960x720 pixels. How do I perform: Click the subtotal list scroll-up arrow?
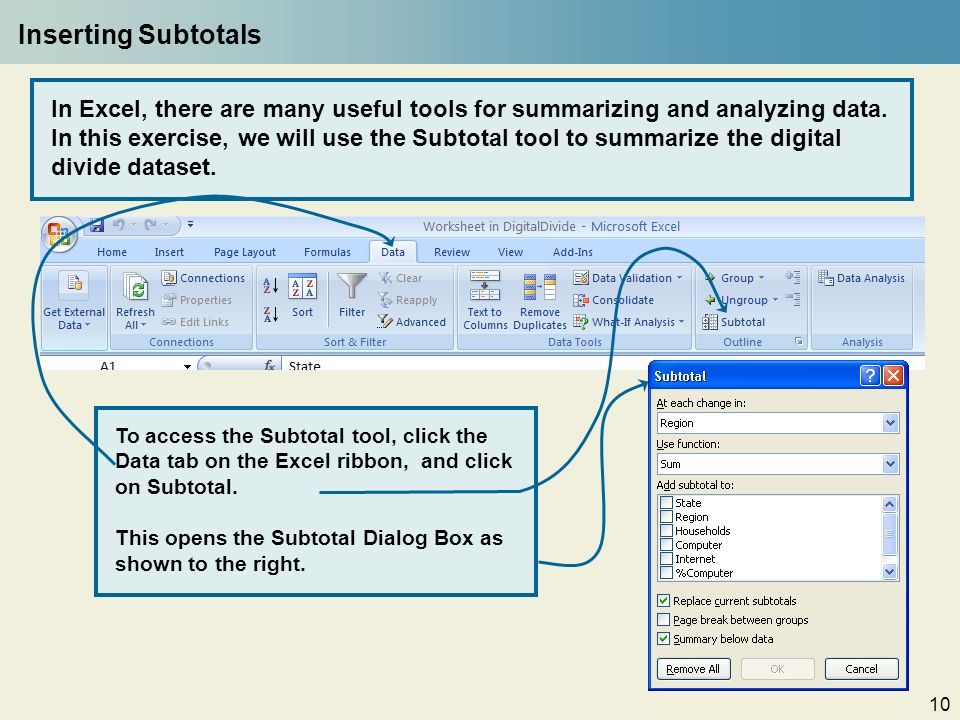pos(890,504)
